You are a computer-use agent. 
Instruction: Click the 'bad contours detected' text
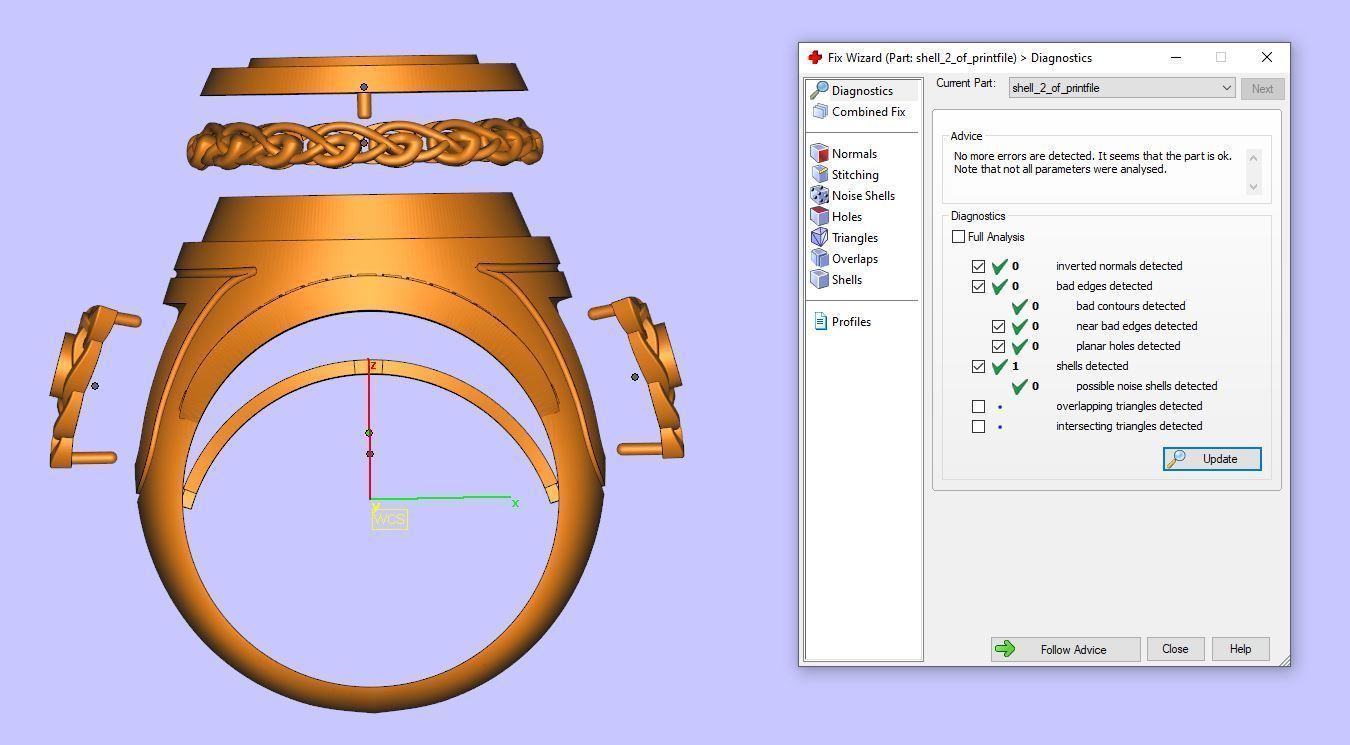point(1130,306)
